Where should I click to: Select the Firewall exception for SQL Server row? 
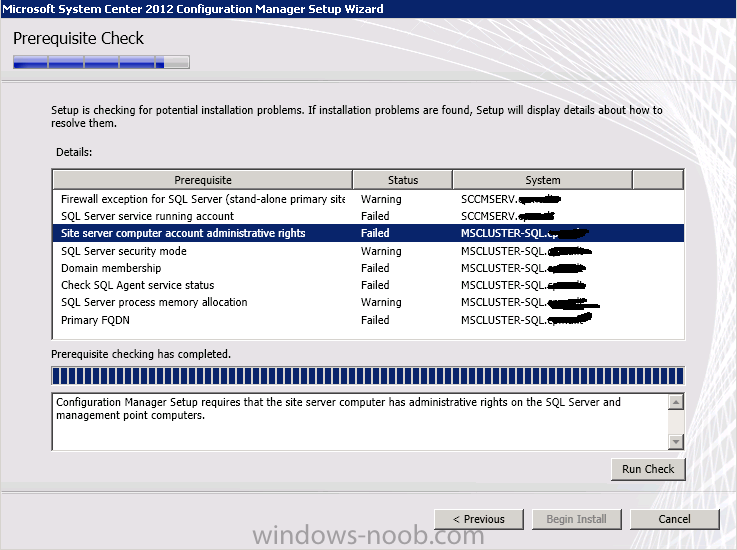tap(202, 199)
